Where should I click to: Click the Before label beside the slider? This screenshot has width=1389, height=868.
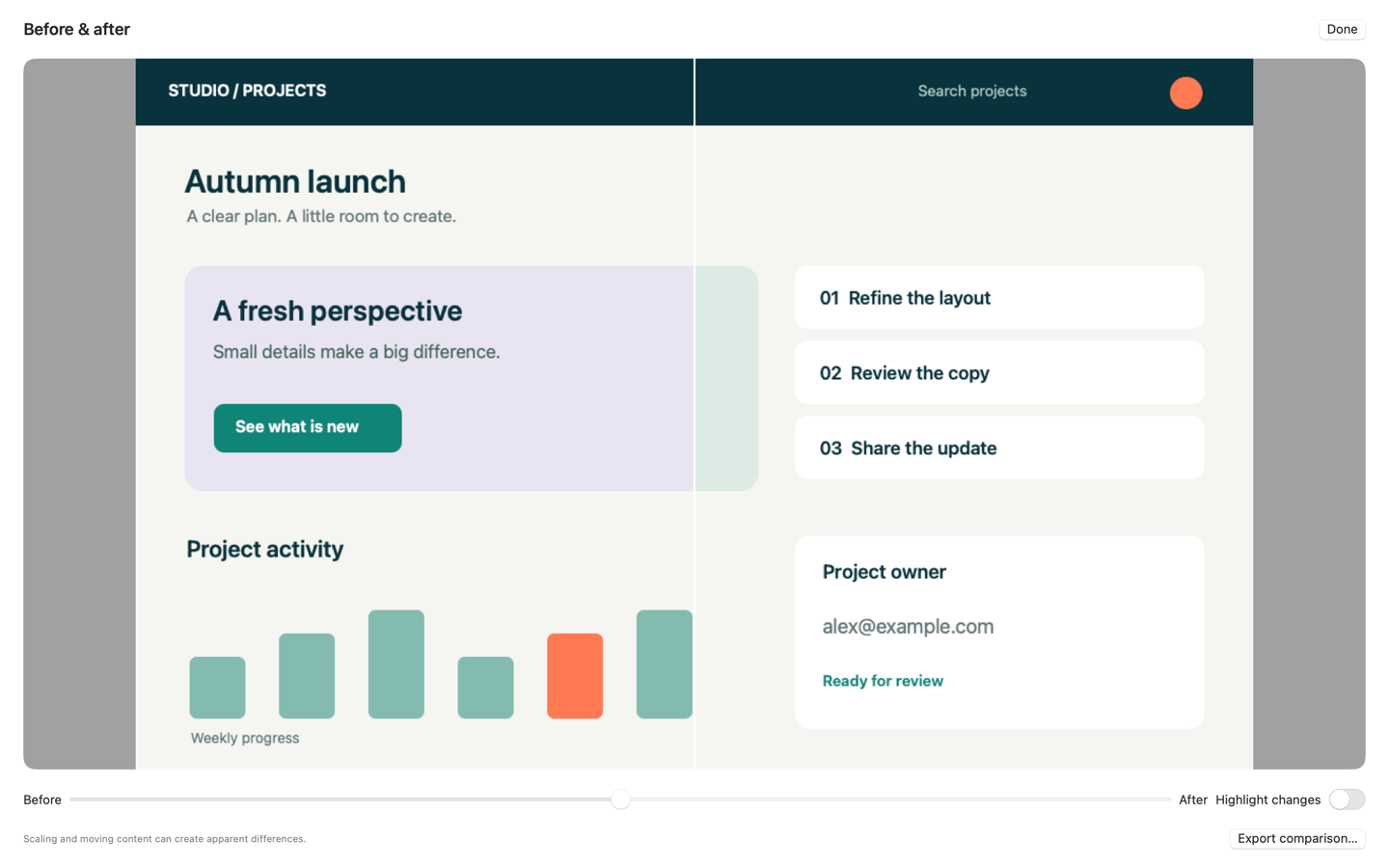coord(42,800)
